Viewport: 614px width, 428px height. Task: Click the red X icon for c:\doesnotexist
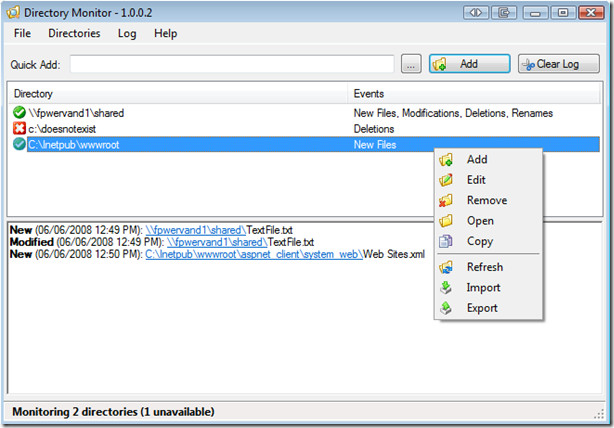[19, 128]
